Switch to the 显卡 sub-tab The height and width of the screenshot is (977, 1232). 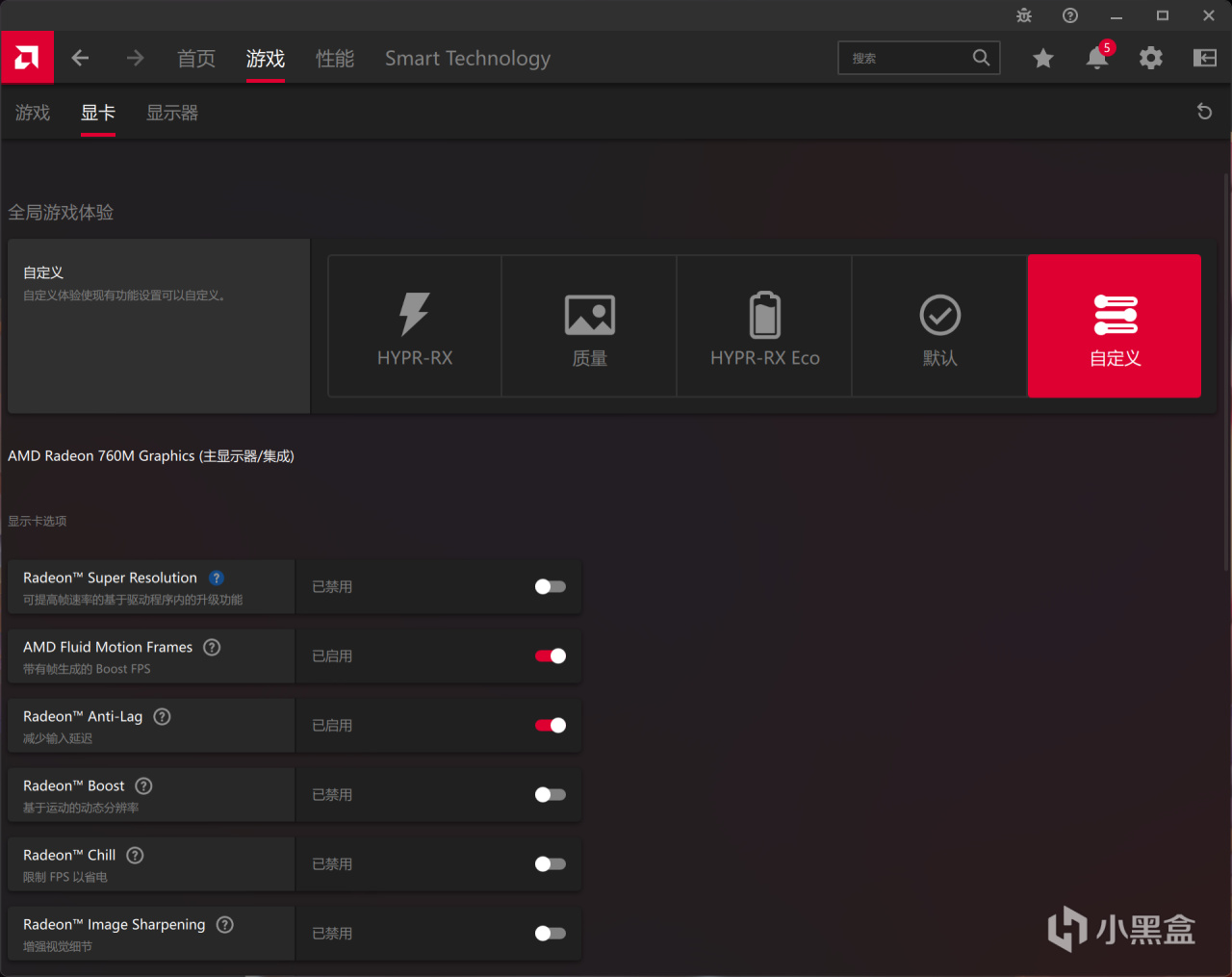(98, 113)
